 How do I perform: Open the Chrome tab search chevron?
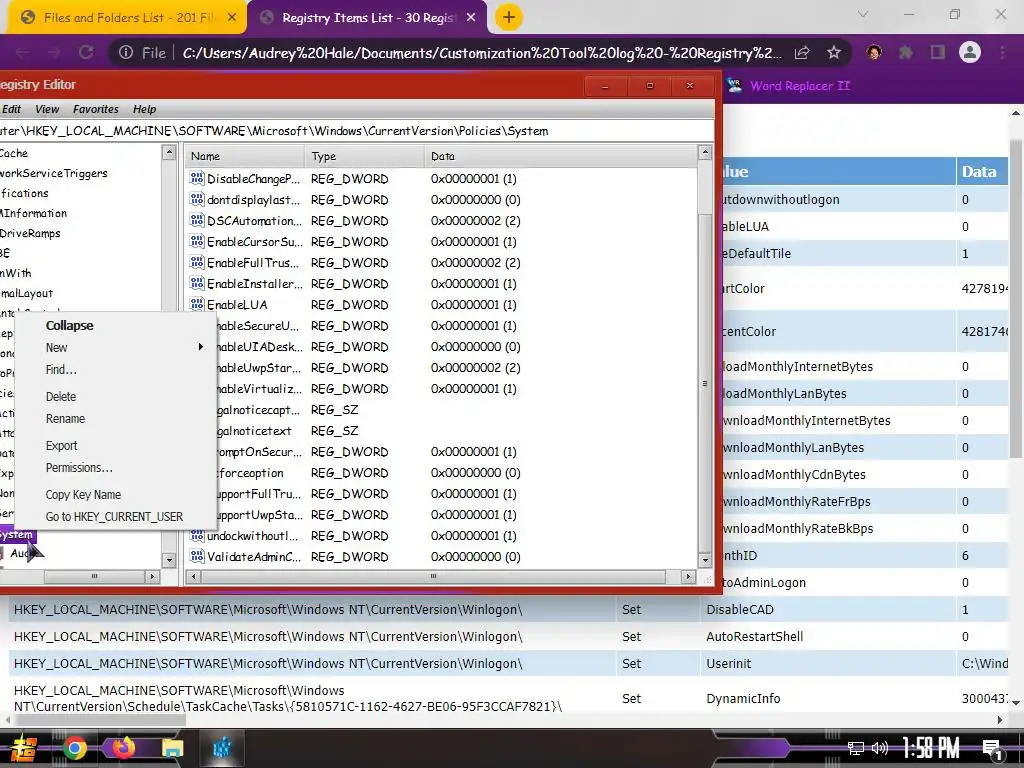(x=863, y=14)
